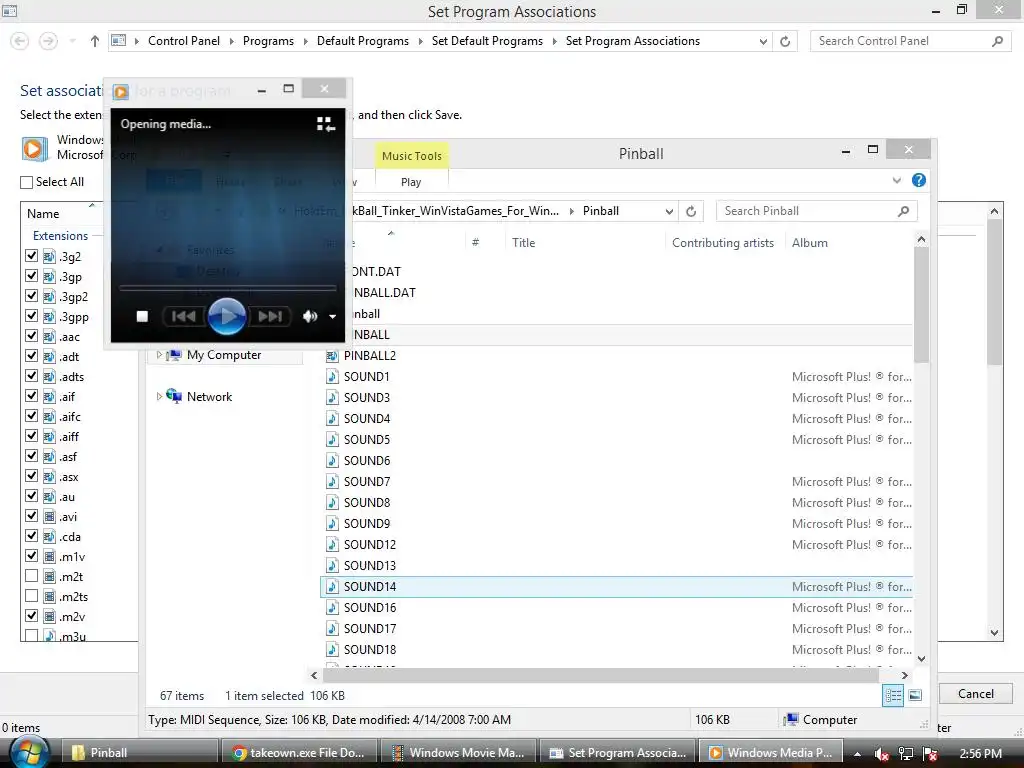Viewport: 1024px width, 768px height.
Task: Check the .m2t extension checkbox
Action: click(31, 576)
